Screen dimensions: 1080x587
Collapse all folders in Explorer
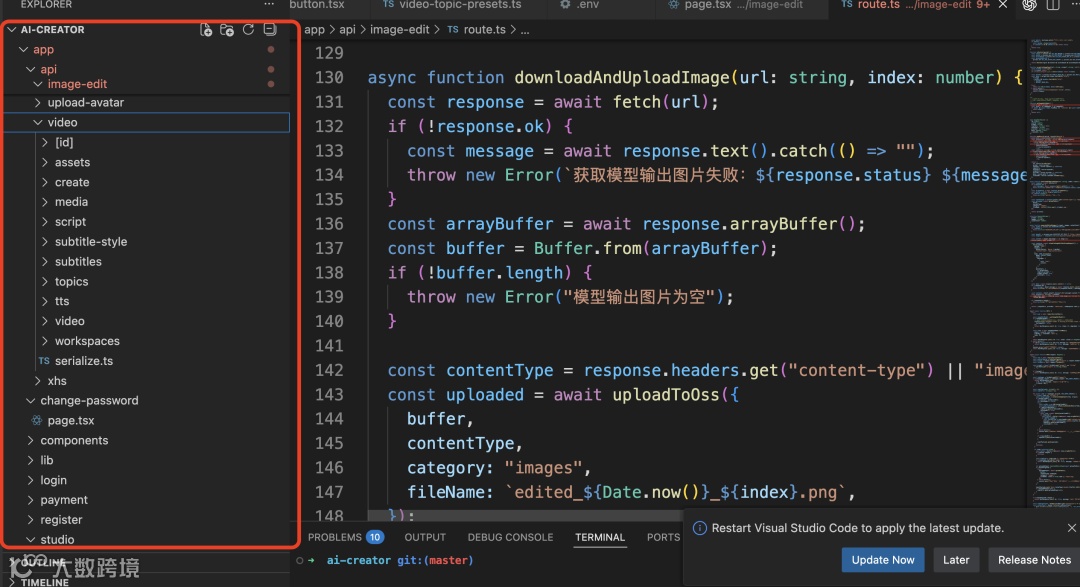coord(270,30)
